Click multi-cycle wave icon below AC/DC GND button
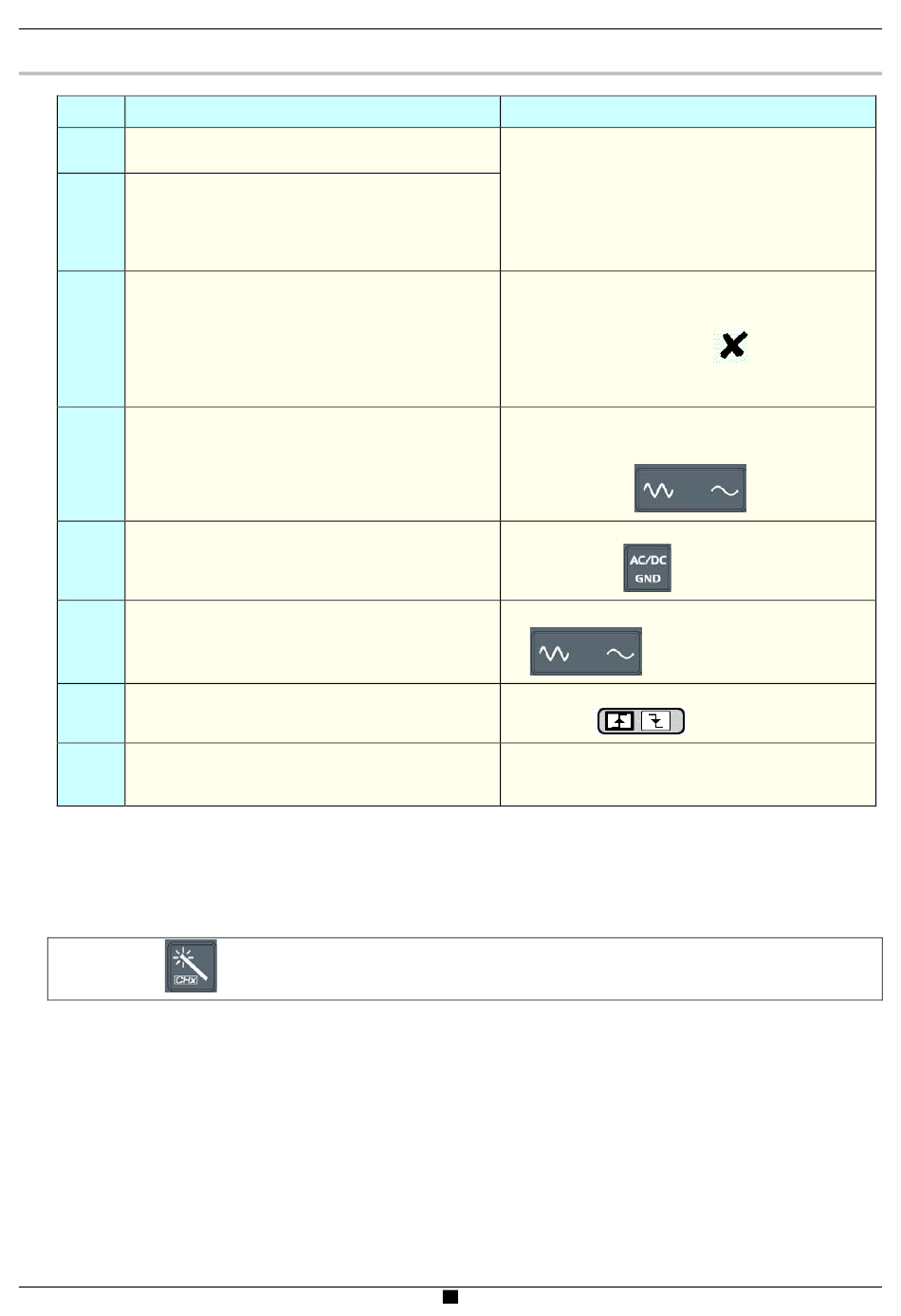 (554, 653)
